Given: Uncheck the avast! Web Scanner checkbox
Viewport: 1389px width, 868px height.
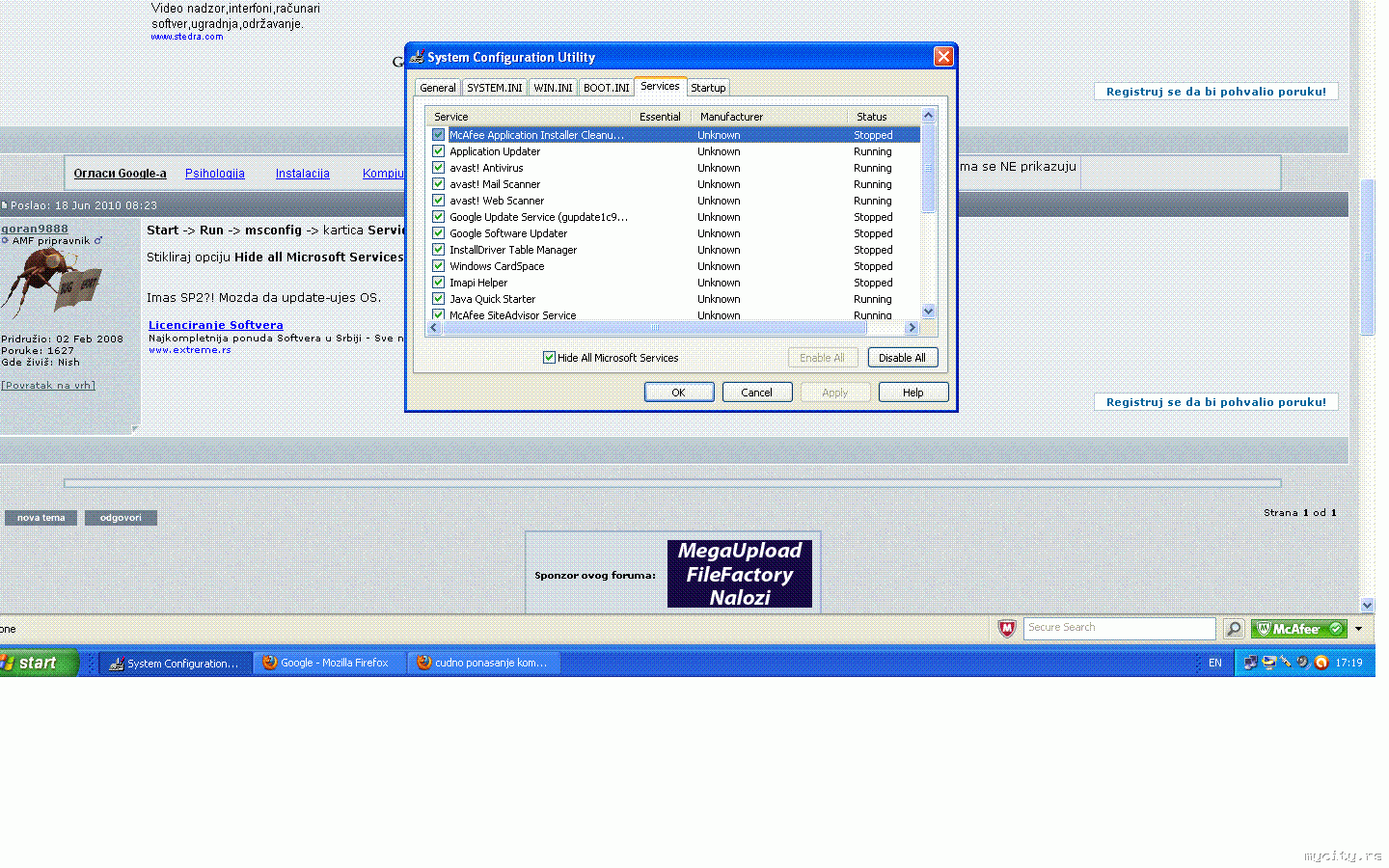Looking at the screenshot, I should pos(439,201).
